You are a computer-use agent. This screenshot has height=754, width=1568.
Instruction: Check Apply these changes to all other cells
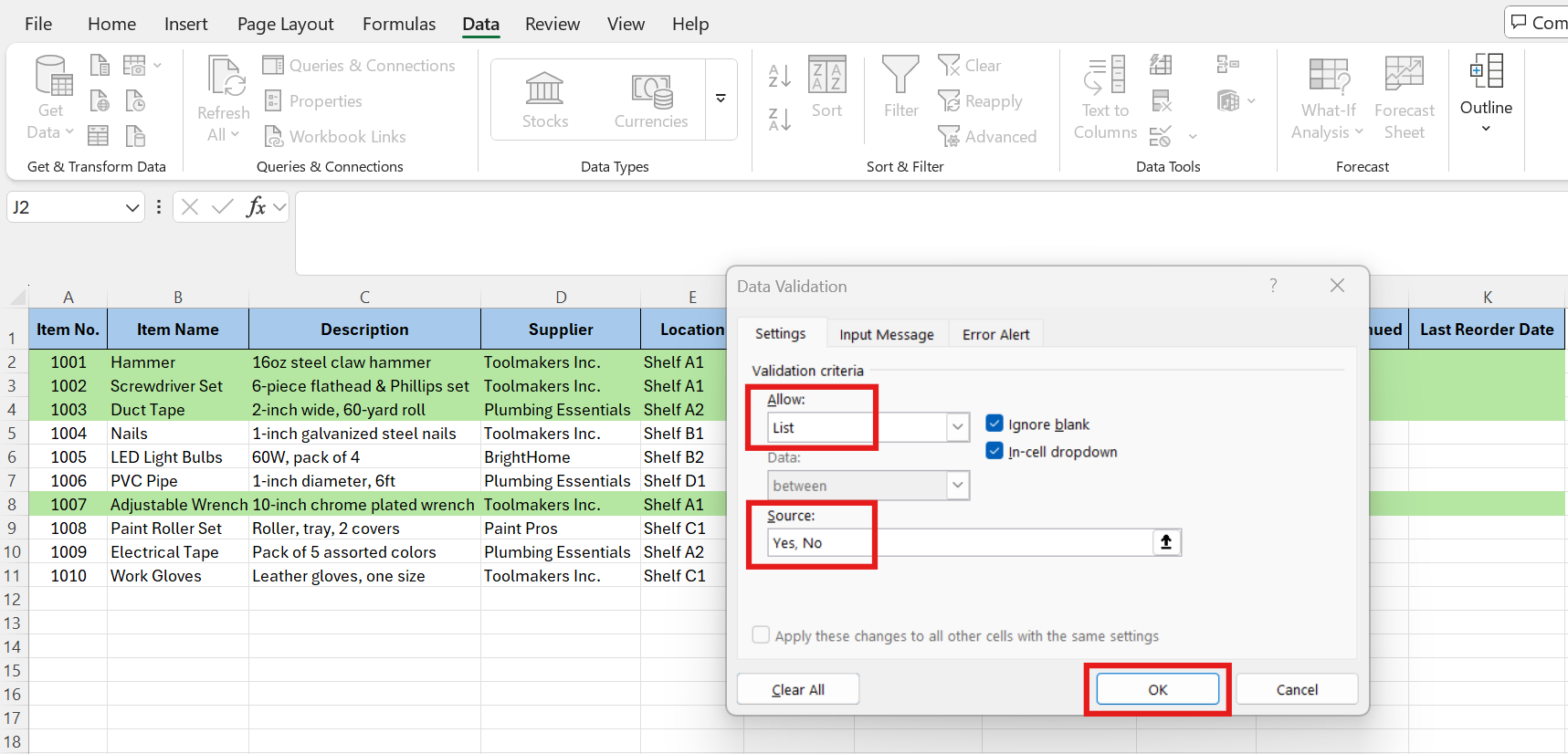[761, 635]
